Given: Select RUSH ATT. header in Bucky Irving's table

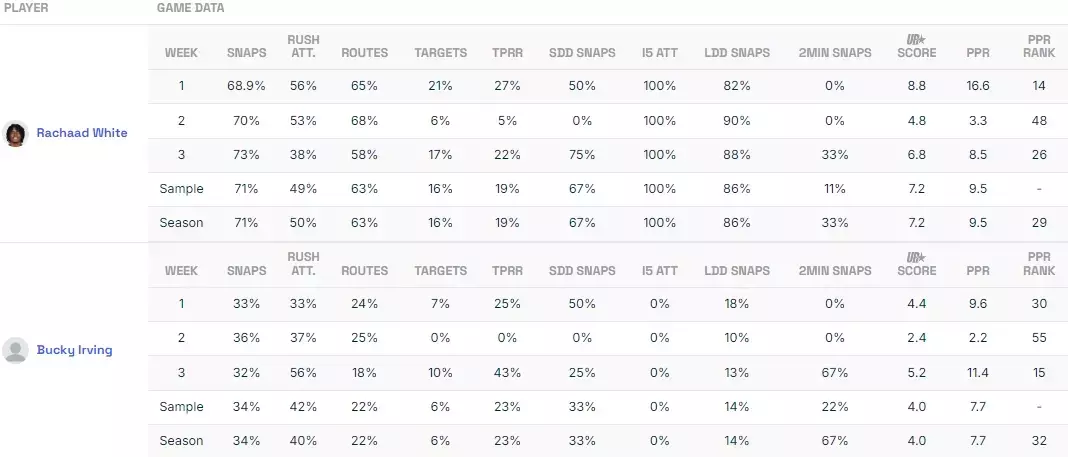Looking at the screenshot, I should point(303,264).
